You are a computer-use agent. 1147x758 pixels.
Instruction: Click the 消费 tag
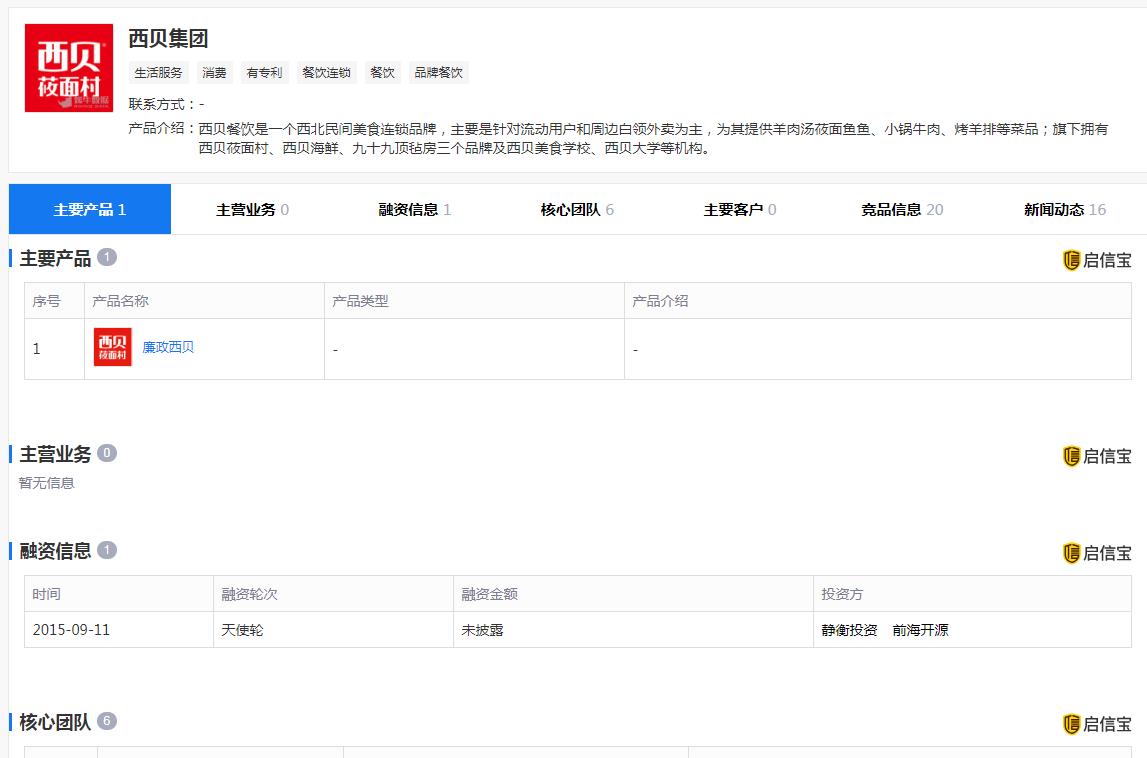click(214, 72)
